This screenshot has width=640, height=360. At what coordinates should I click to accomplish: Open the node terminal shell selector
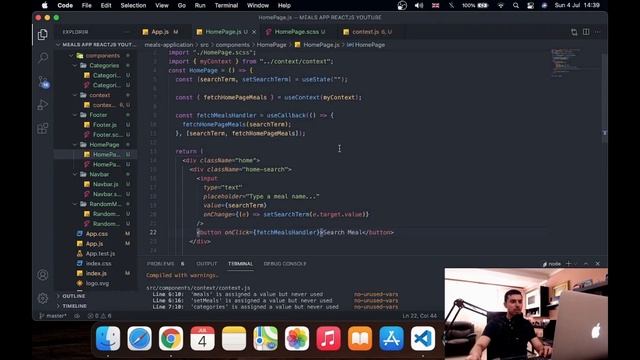pos(552,264)
